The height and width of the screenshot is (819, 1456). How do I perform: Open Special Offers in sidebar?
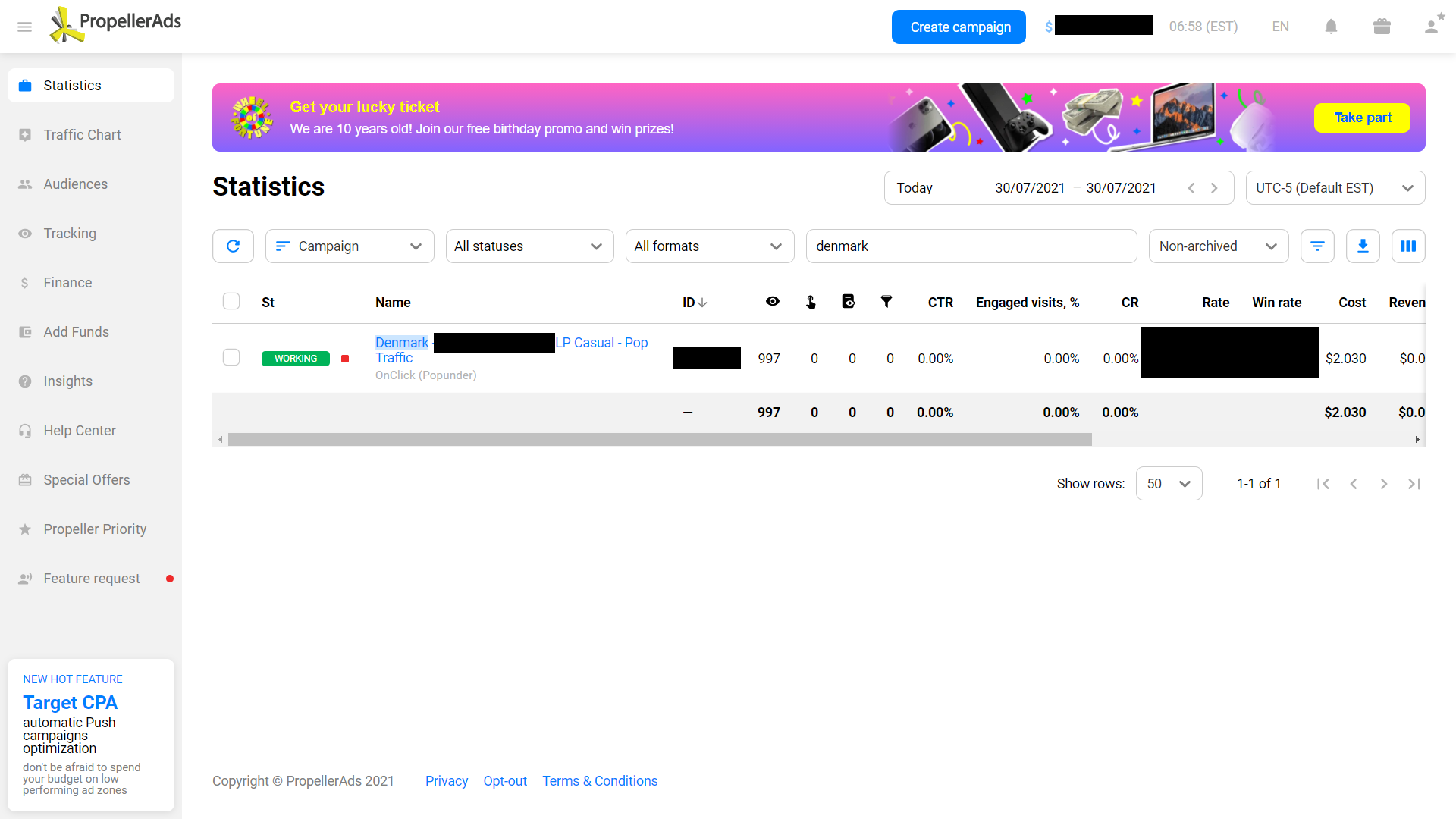[91, 480]
